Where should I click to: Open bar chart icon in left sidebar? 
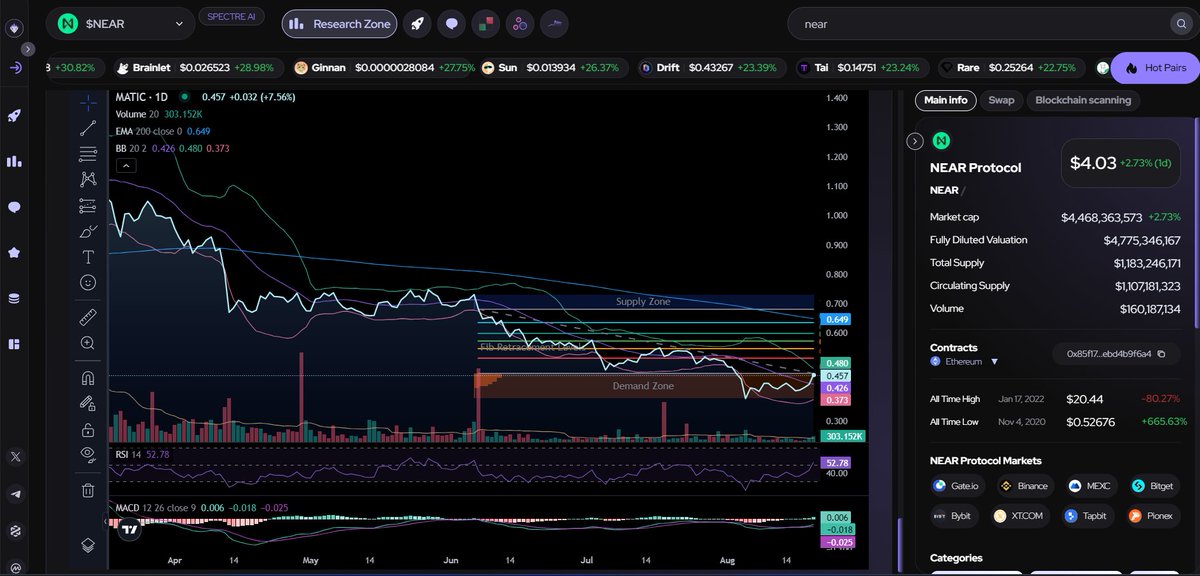pyautogui.click(x=14, y=161)
